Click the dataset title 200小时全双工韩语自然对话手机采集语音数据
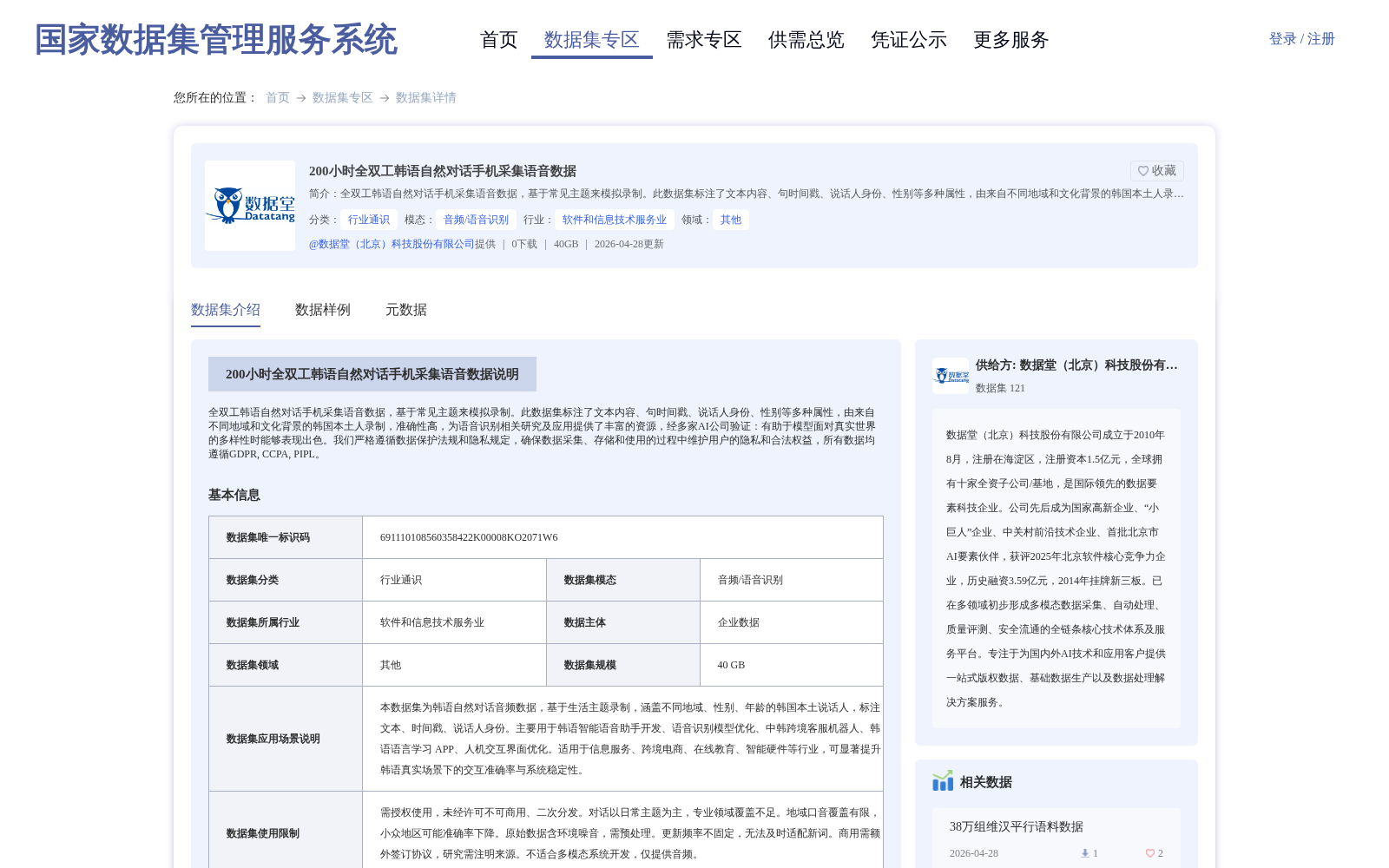The width and height of the screenshot is (1389, 868). 443,171
